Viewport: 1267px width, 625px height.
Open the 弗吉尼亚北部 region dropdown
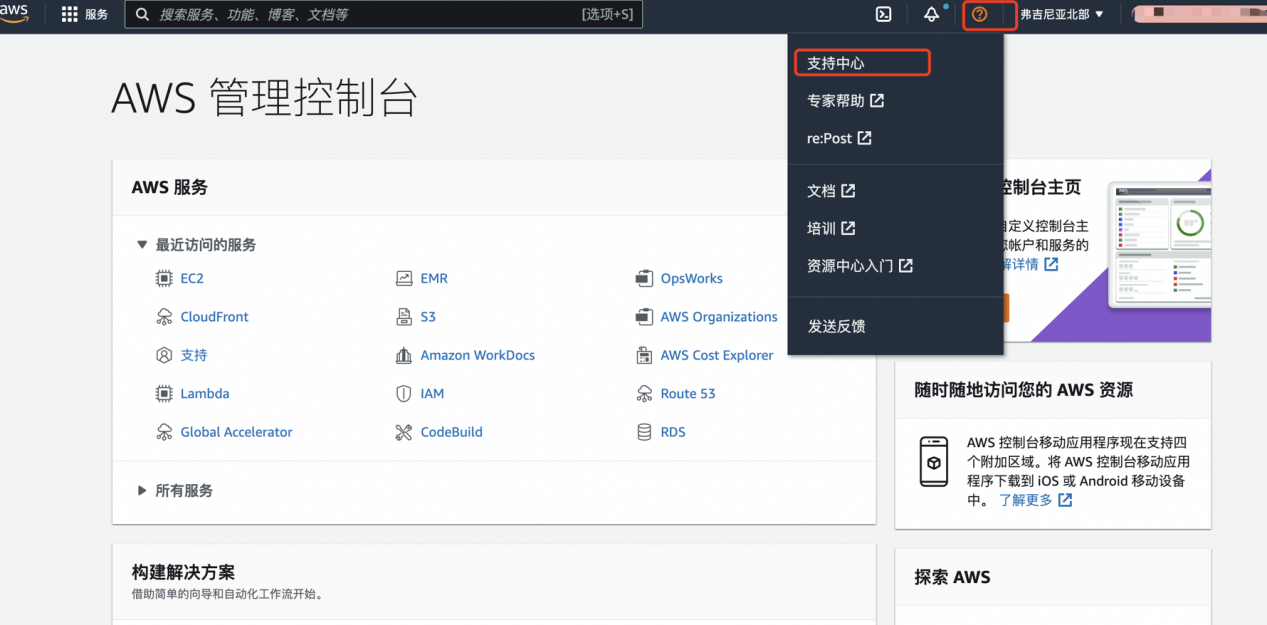(x=1062, y=15)
